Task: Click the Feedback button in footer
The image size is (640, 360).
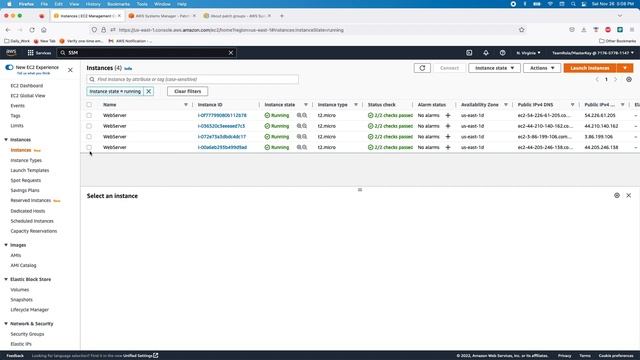Action: pos(15,356)
